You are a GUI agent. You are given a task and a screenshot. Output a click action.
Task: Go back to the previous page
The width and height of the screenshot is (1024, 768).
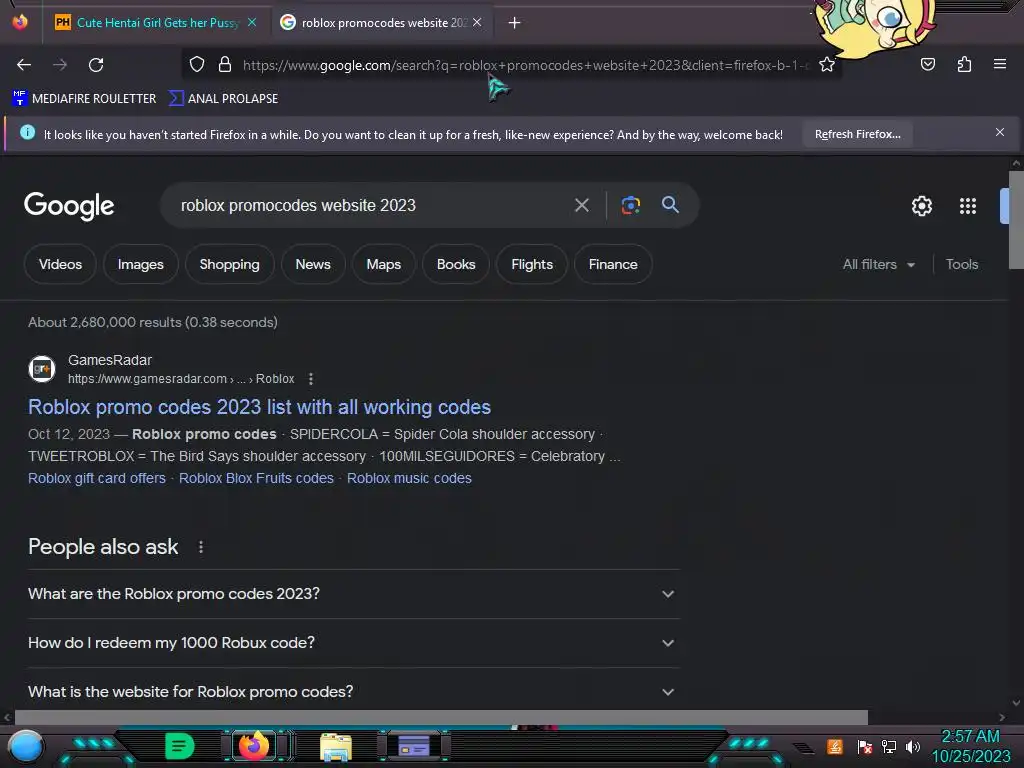click(x=24, y=65)
